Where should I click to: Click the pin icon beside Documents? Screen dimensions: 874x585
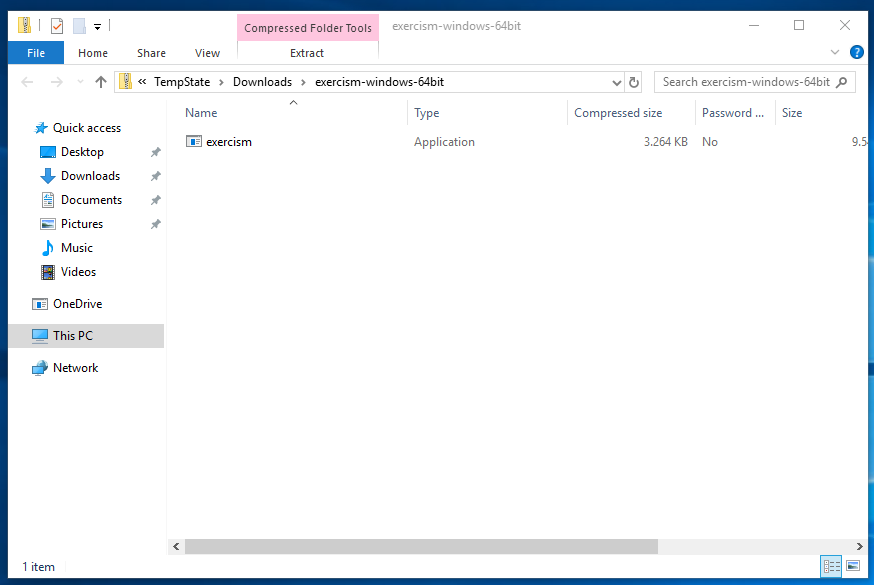[156, 200]
